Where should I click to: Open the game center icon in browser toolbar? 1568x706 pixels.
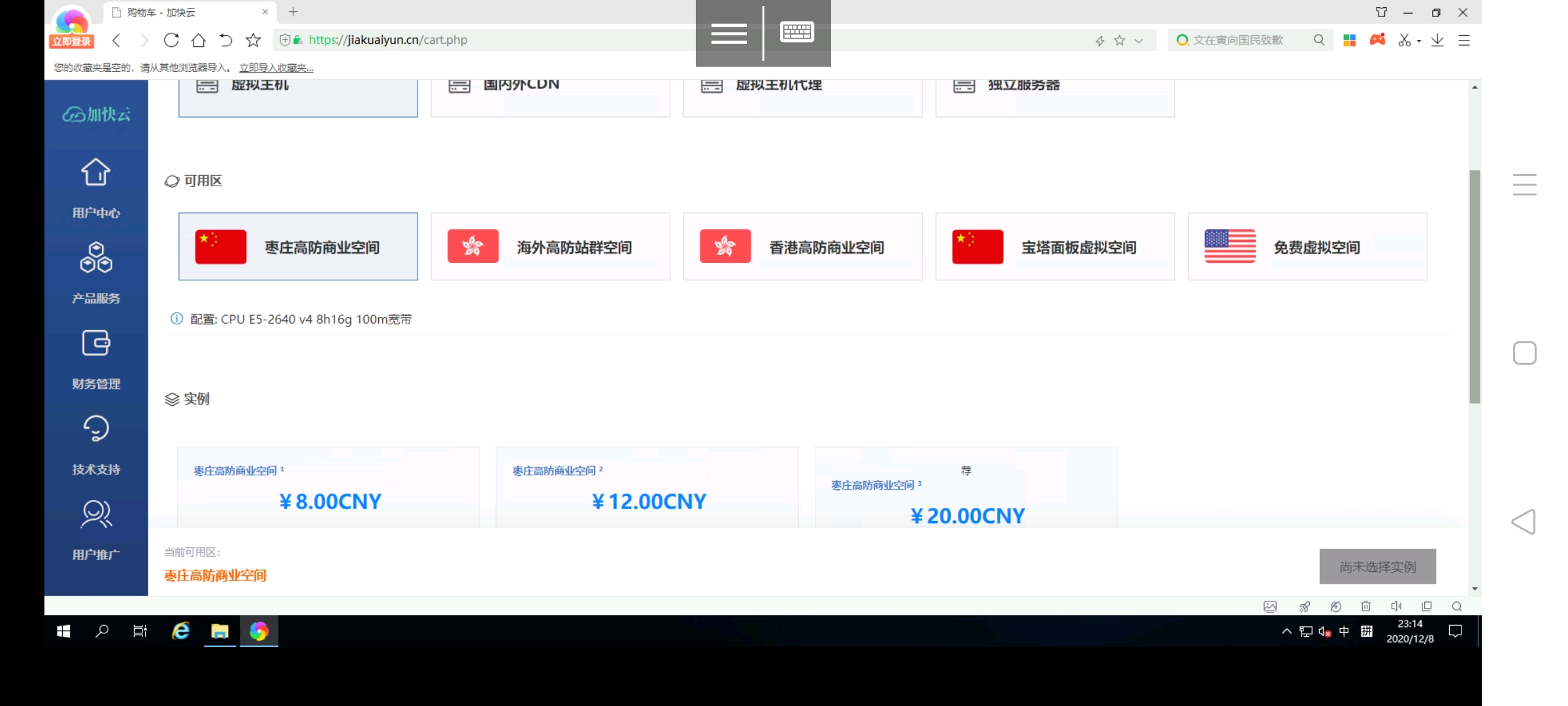click(1377, 40)
